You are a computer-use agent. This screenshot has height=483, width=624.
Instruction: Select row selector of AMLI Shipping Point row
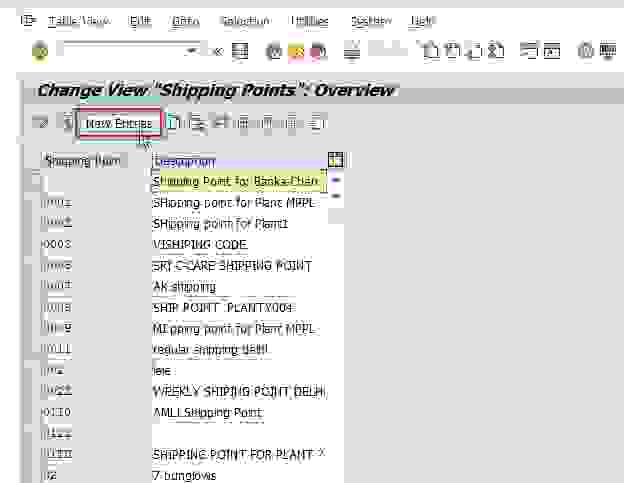[x=29, y=412]
